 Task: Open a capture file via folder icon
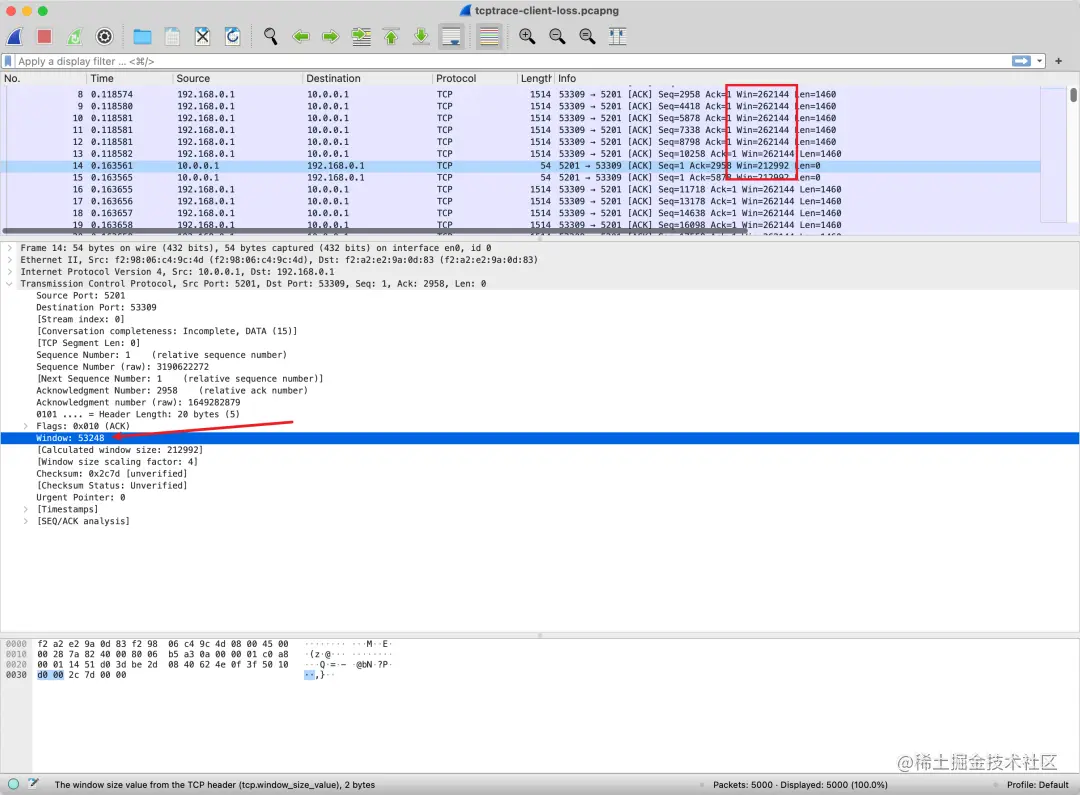click(143, 37)
